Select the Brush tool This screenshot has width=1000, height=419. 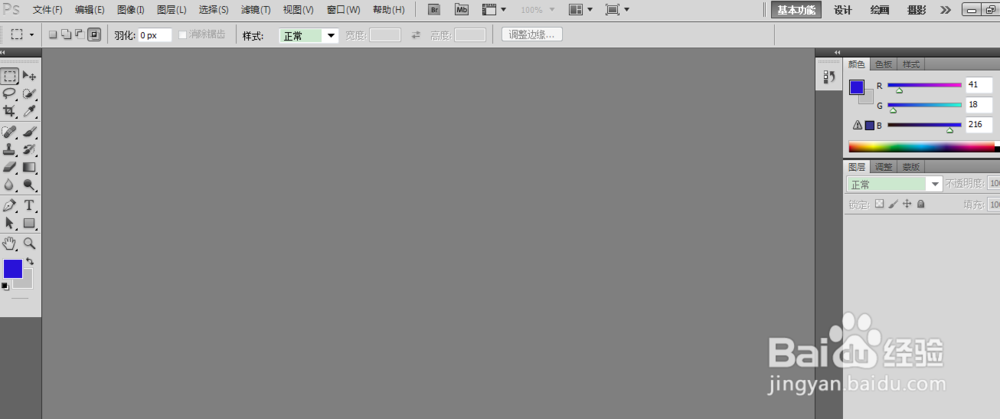29,132
